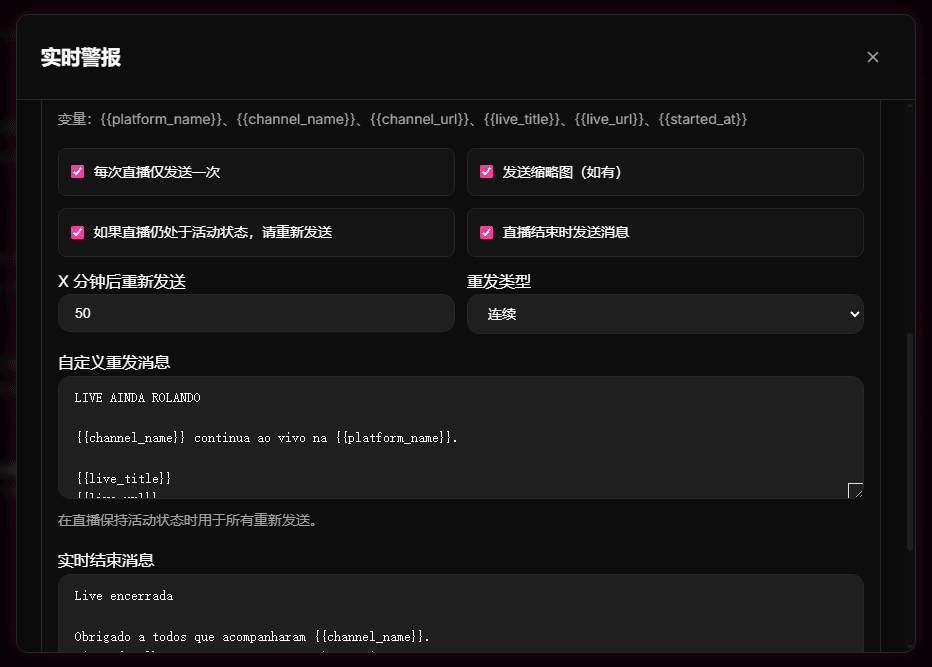Click the dialog's vertical scrollbar thumb
The image size is (932, 667).
(x=909, y=442)
